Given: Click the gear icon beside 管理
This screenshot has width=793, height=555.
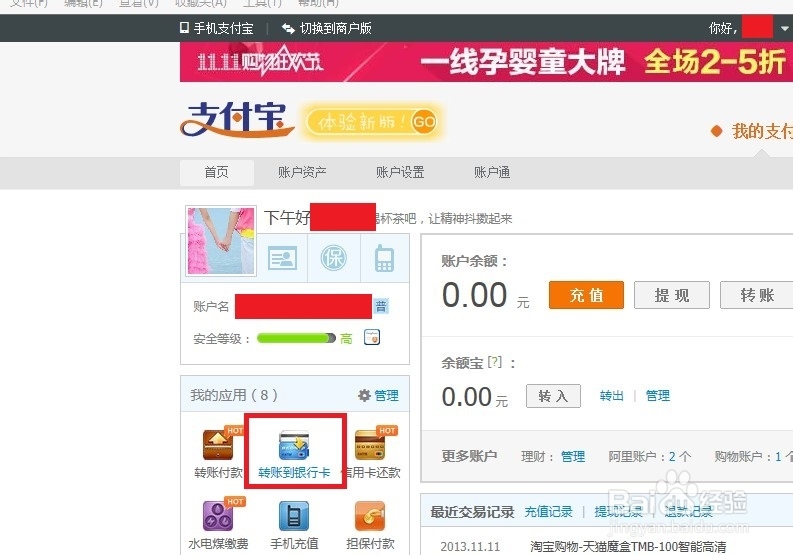Looking at the screenshot, I should [x=364, y=395].
